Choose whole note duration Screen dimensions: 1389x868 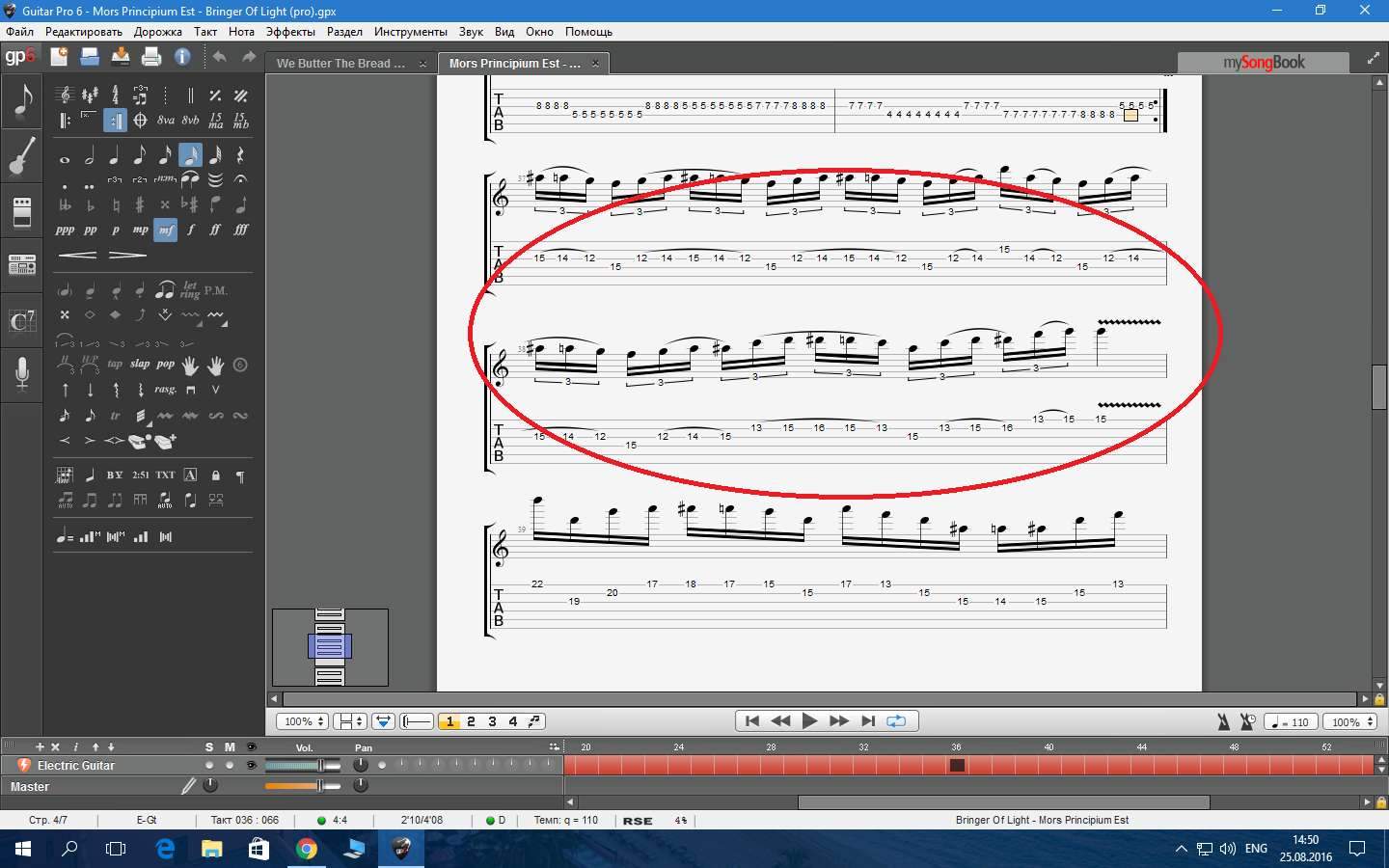65,158
